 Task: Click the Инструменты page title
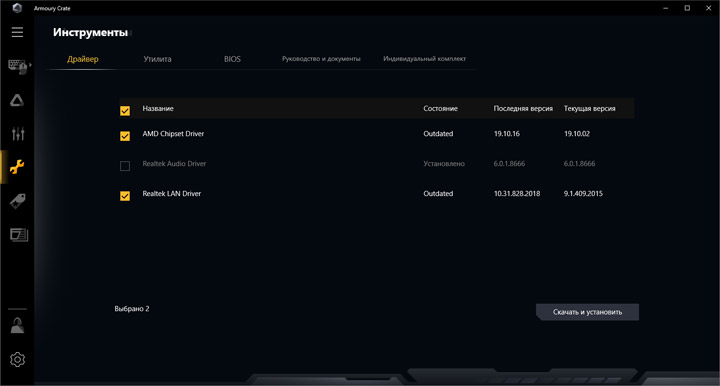(x=90, y=33)
